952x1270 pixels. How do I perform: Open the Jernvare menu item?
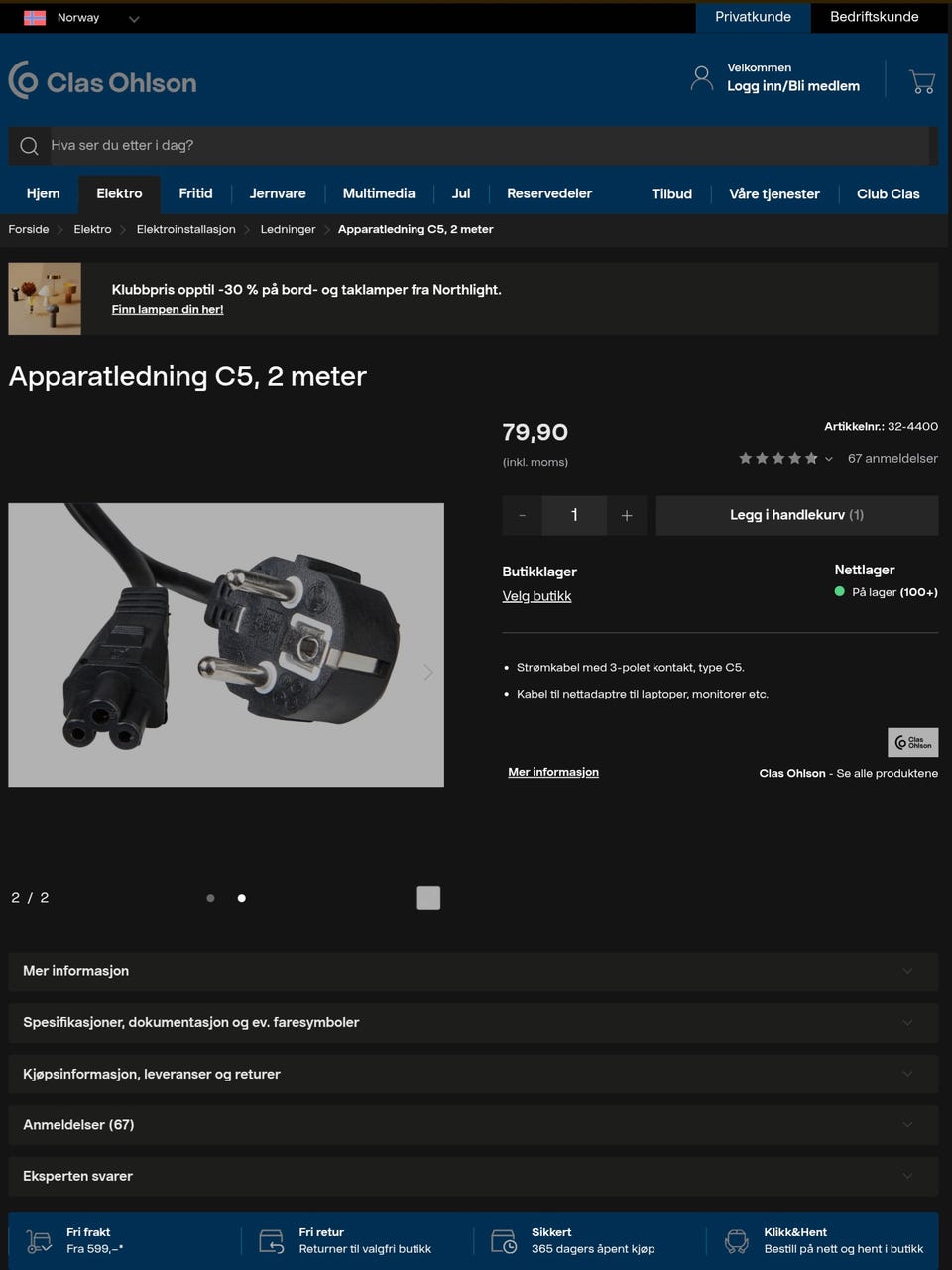(278, 193)
